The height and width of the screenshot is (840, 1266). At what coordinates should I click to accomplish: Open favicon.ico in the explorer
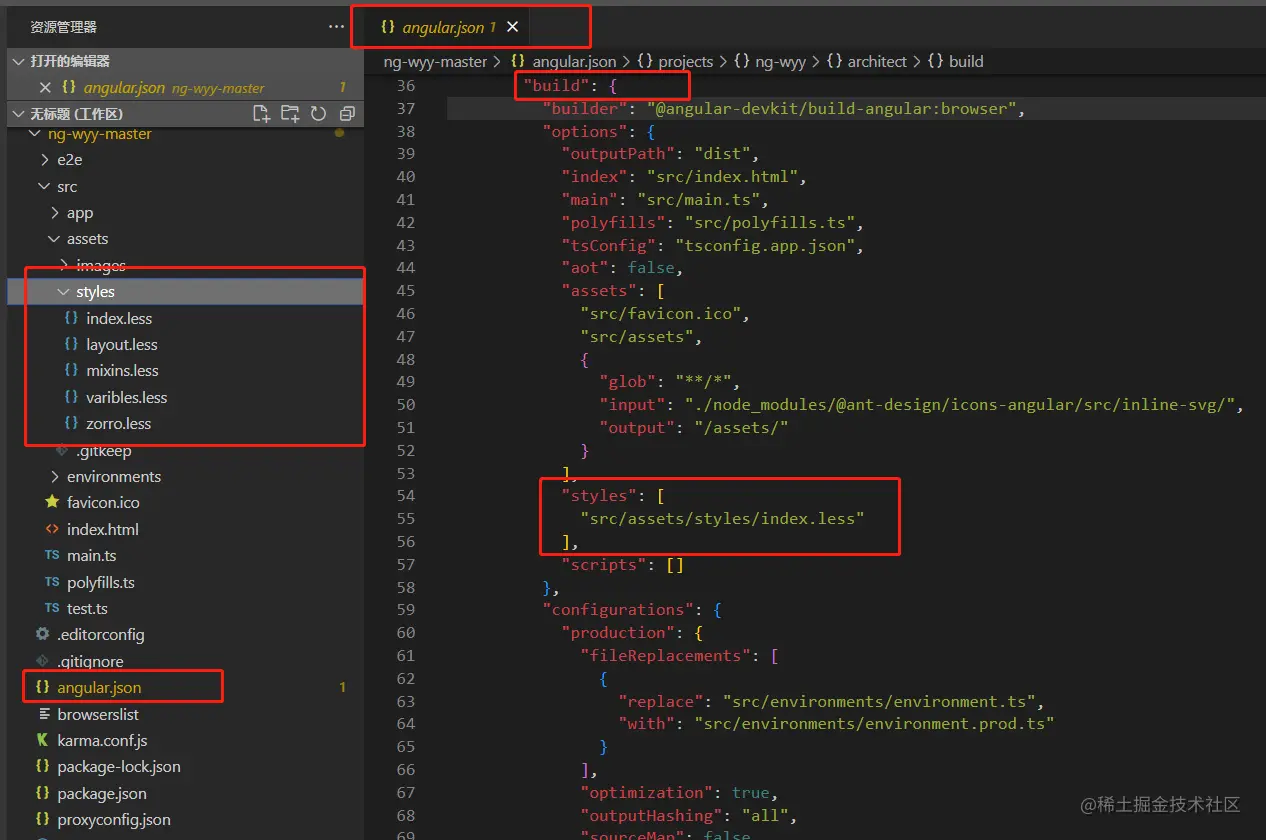coord(103,503)
